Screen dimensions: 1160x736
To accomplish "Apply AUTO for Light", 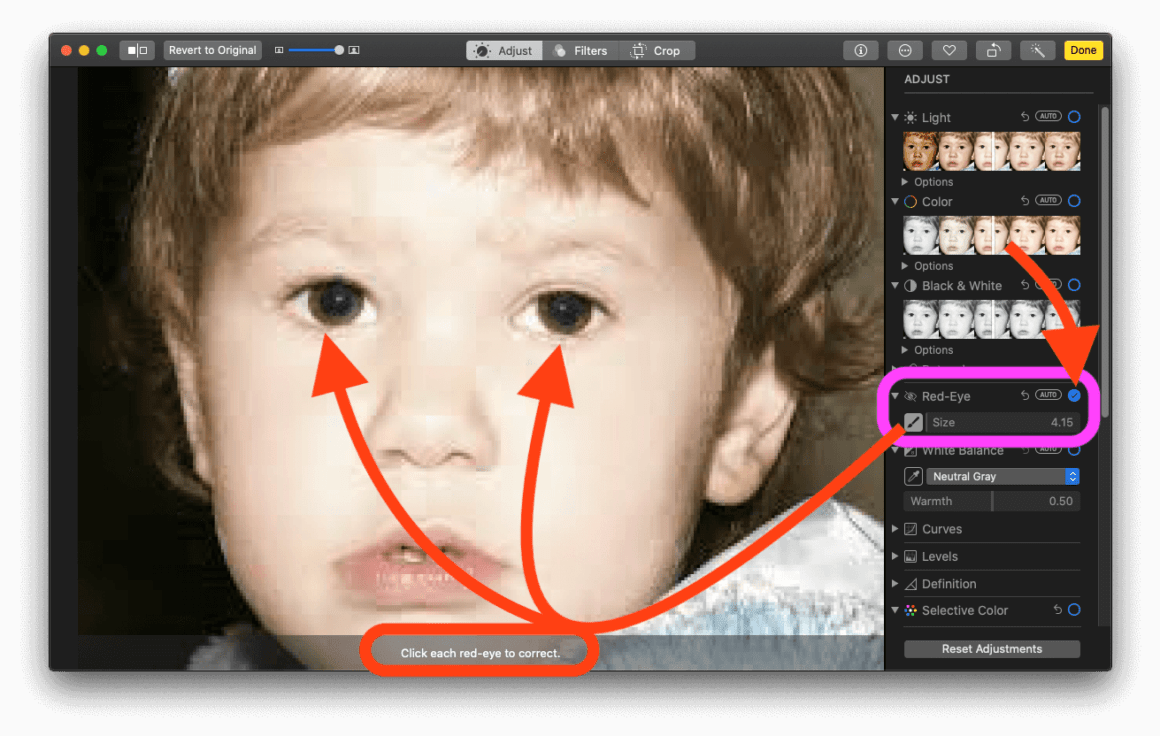I will pyautogui.click(x=1048, y=116).
